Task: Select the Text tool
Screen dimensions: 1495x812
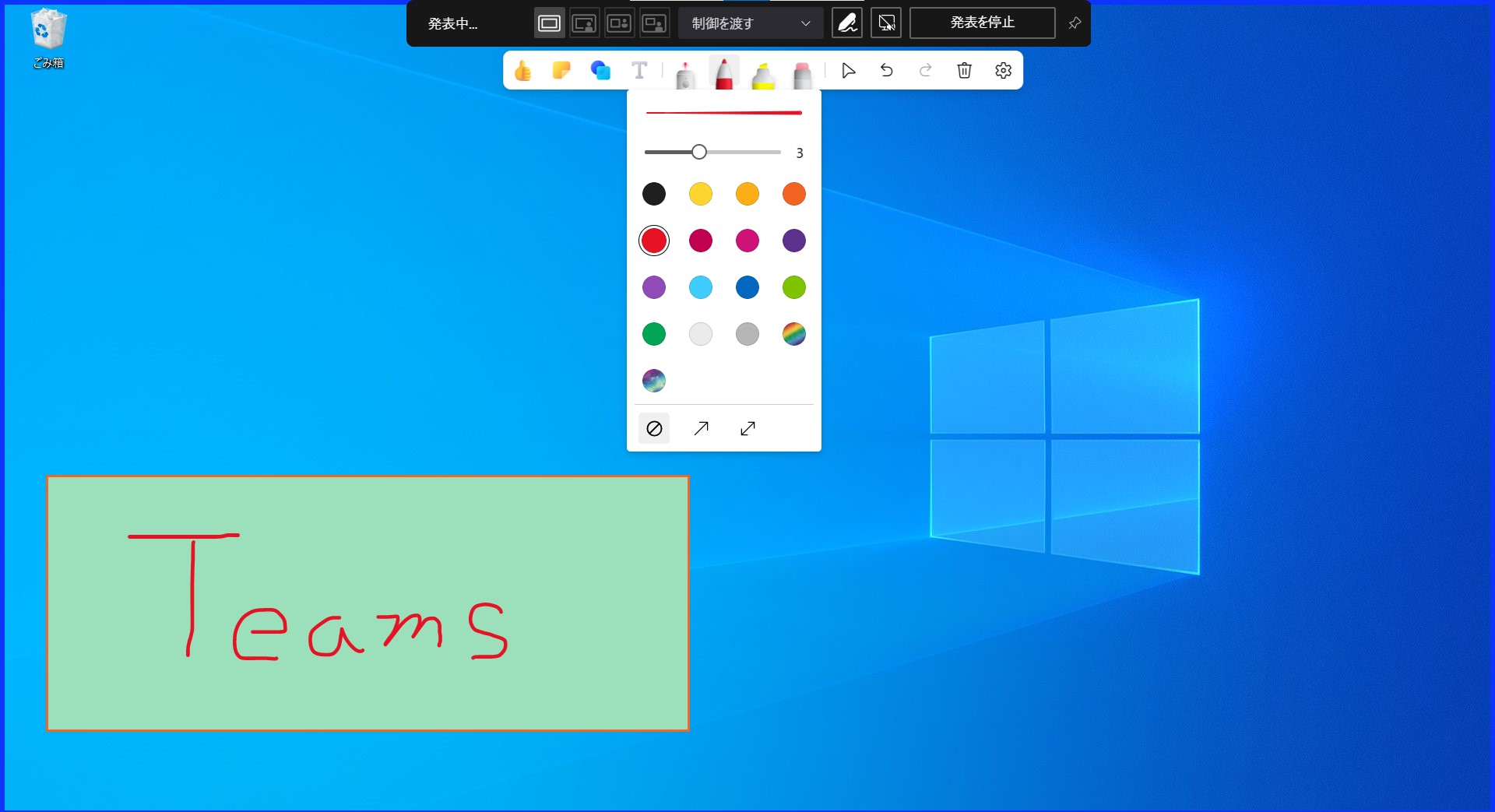Action: pos(639,71)
